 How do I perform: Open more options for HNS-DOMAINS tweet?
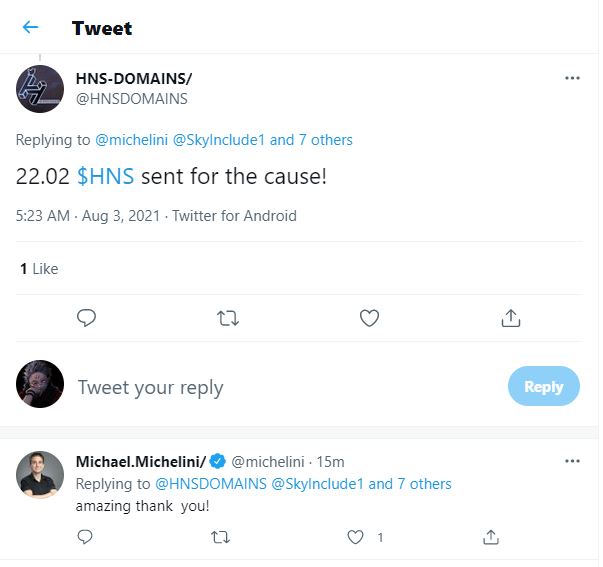tap(572, 78)
